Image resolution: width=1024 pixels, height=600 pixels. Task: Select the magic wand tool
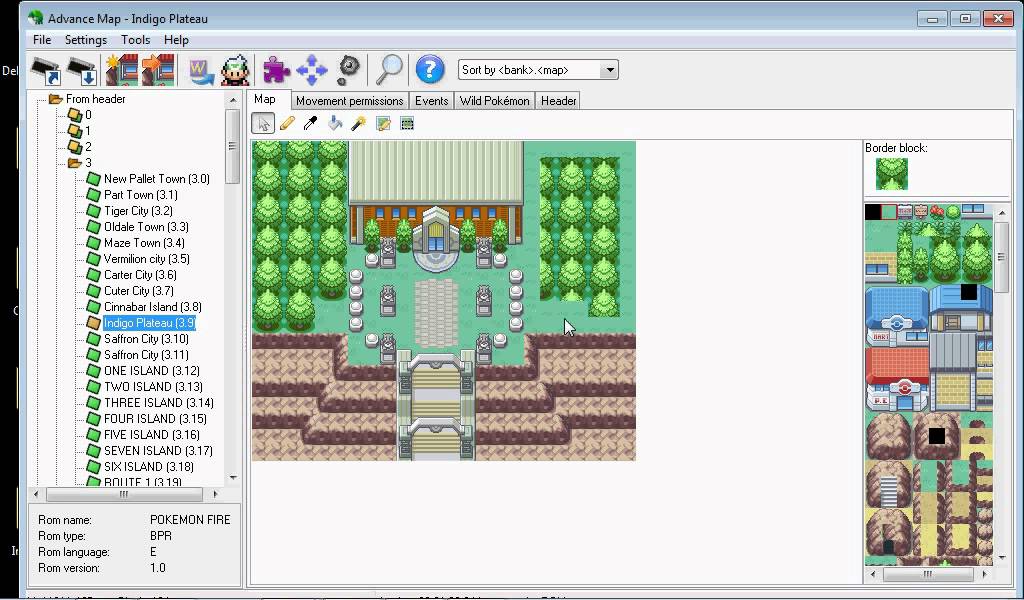(x=358, y=123)
